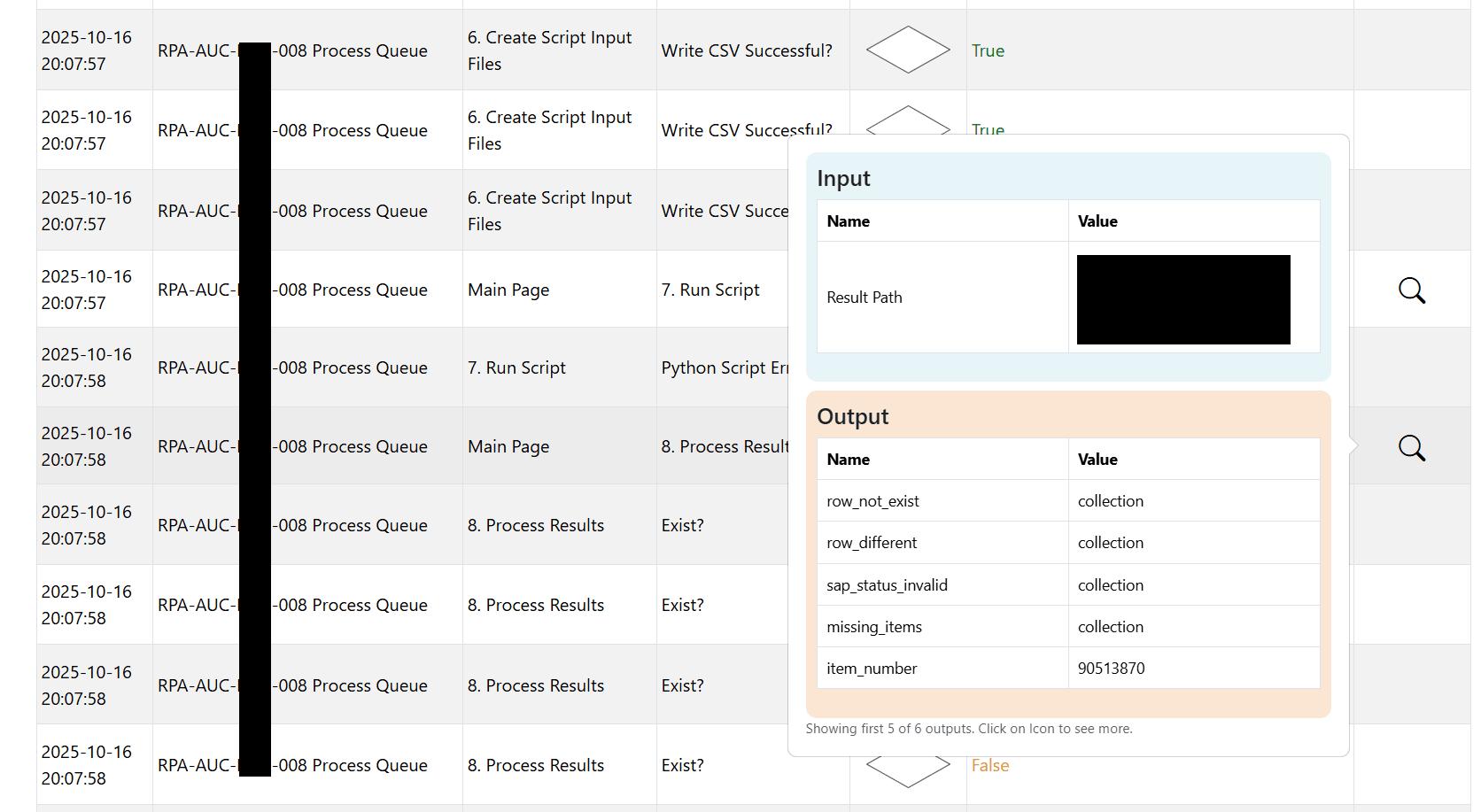Click Value column header in Output table
Screen dimensions: 1481x812
pos(1097,460)
